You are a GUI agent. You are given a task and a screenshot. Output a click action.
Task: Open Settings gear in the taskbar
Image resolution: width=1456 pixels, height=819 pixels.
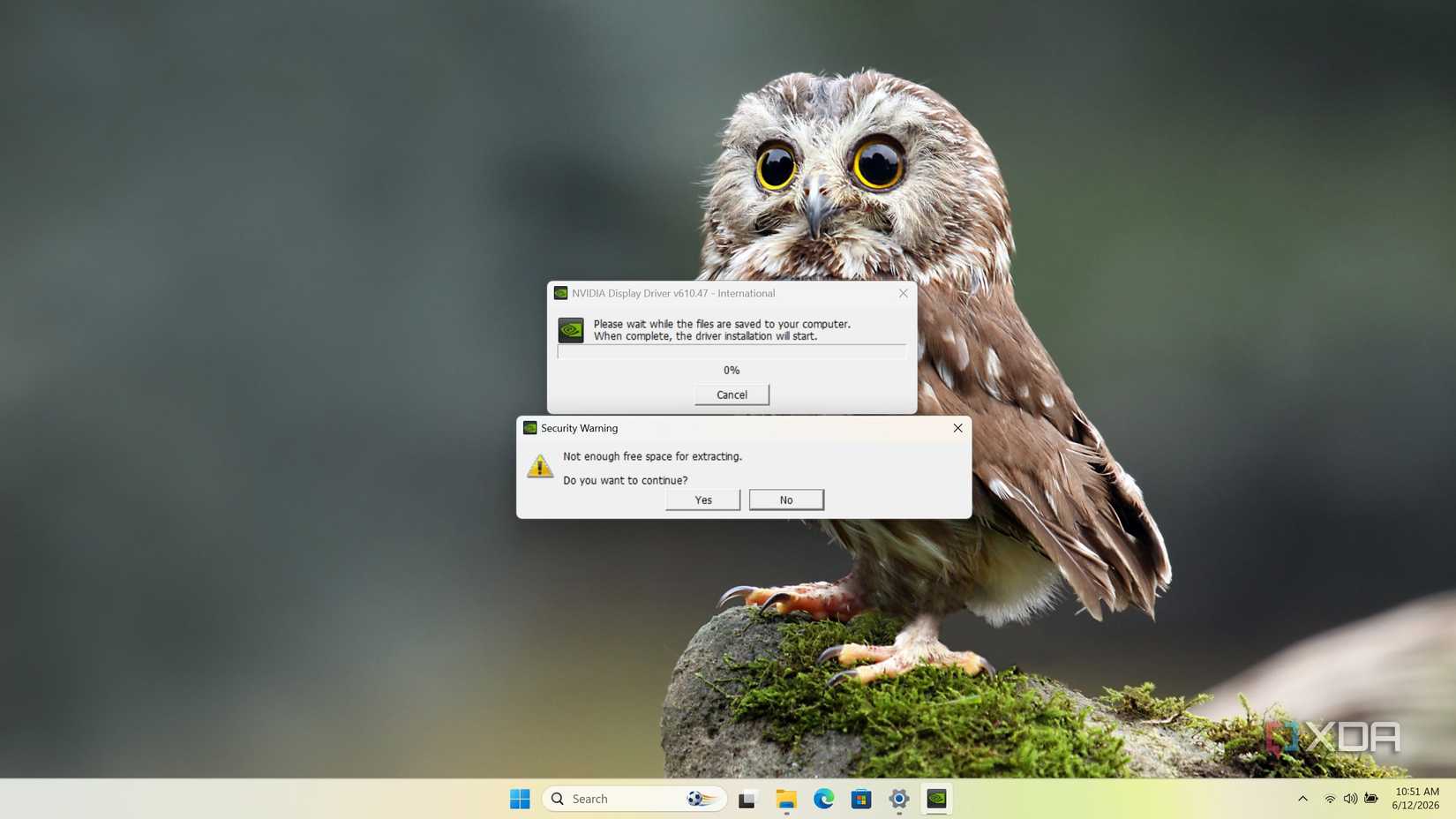[899, 799]
